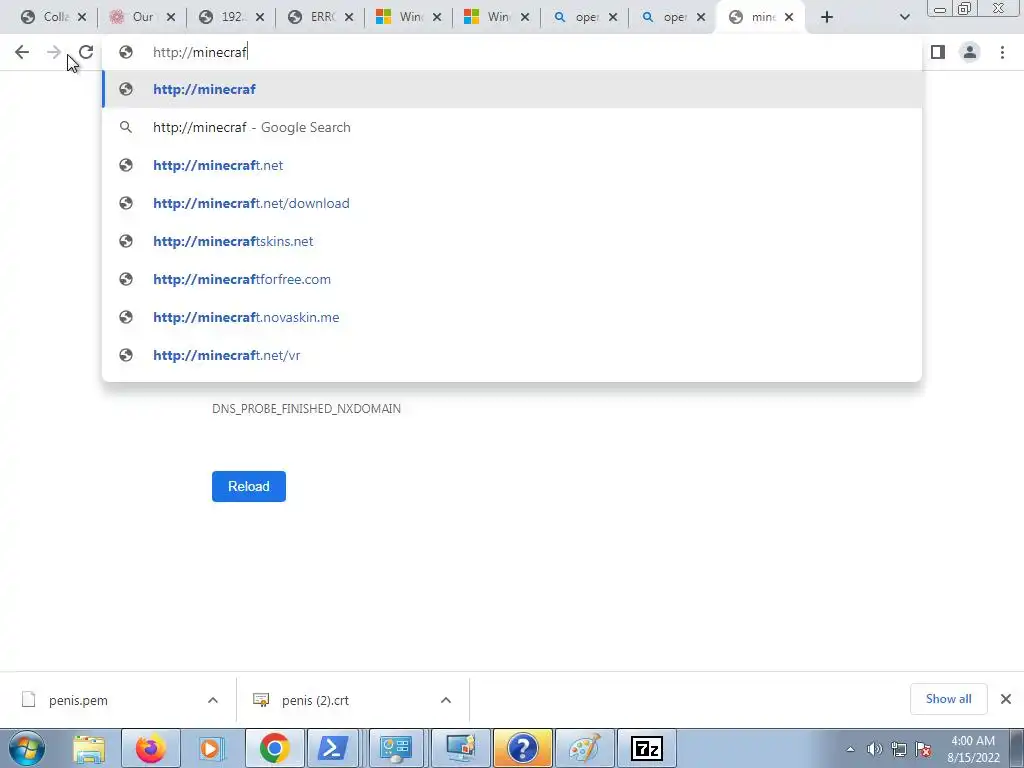
Task: Select the minecraftforfree.com suggestion
Action: point(512,279)
